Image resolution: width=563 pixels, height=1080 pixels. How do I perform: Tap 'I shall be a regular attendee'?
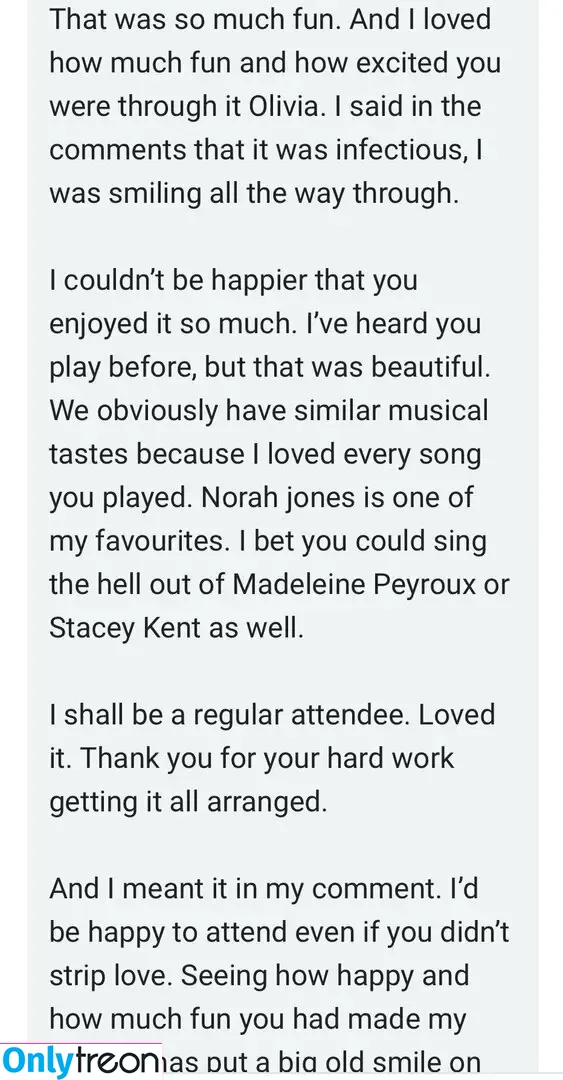coord(230,715)
